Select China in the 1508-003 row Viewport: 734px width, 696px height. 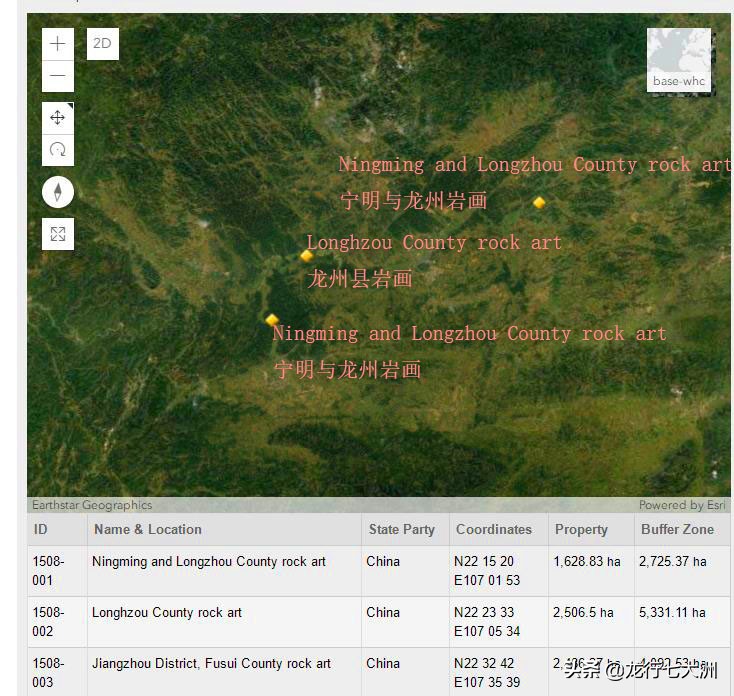tap(383, 663)
